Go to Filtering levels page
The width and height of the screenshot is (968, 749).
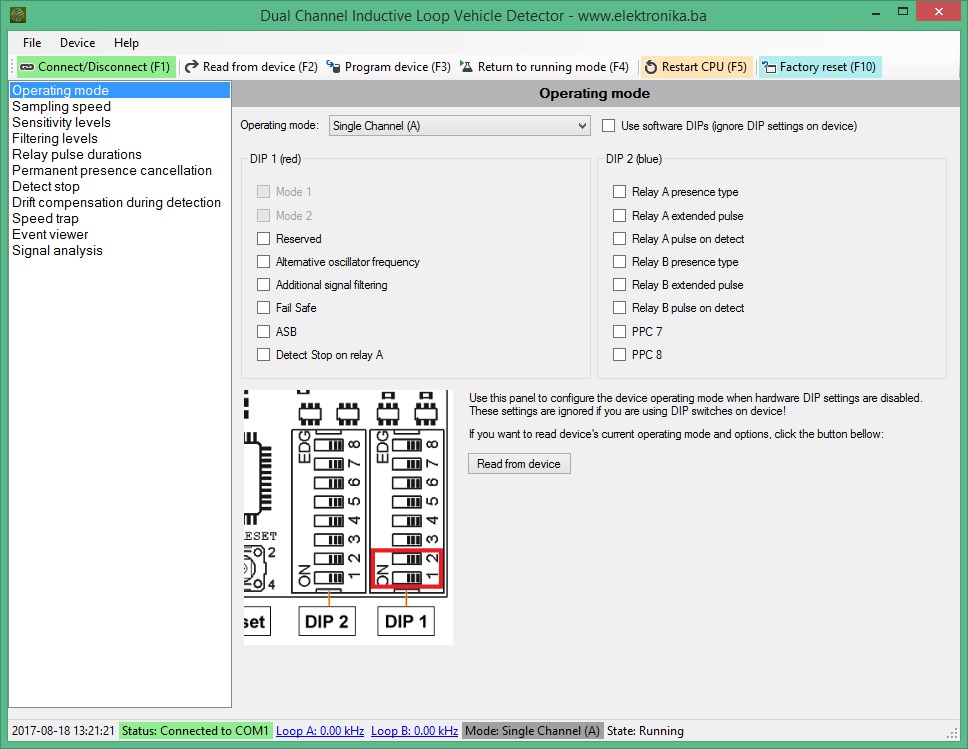tap(120, 138)
